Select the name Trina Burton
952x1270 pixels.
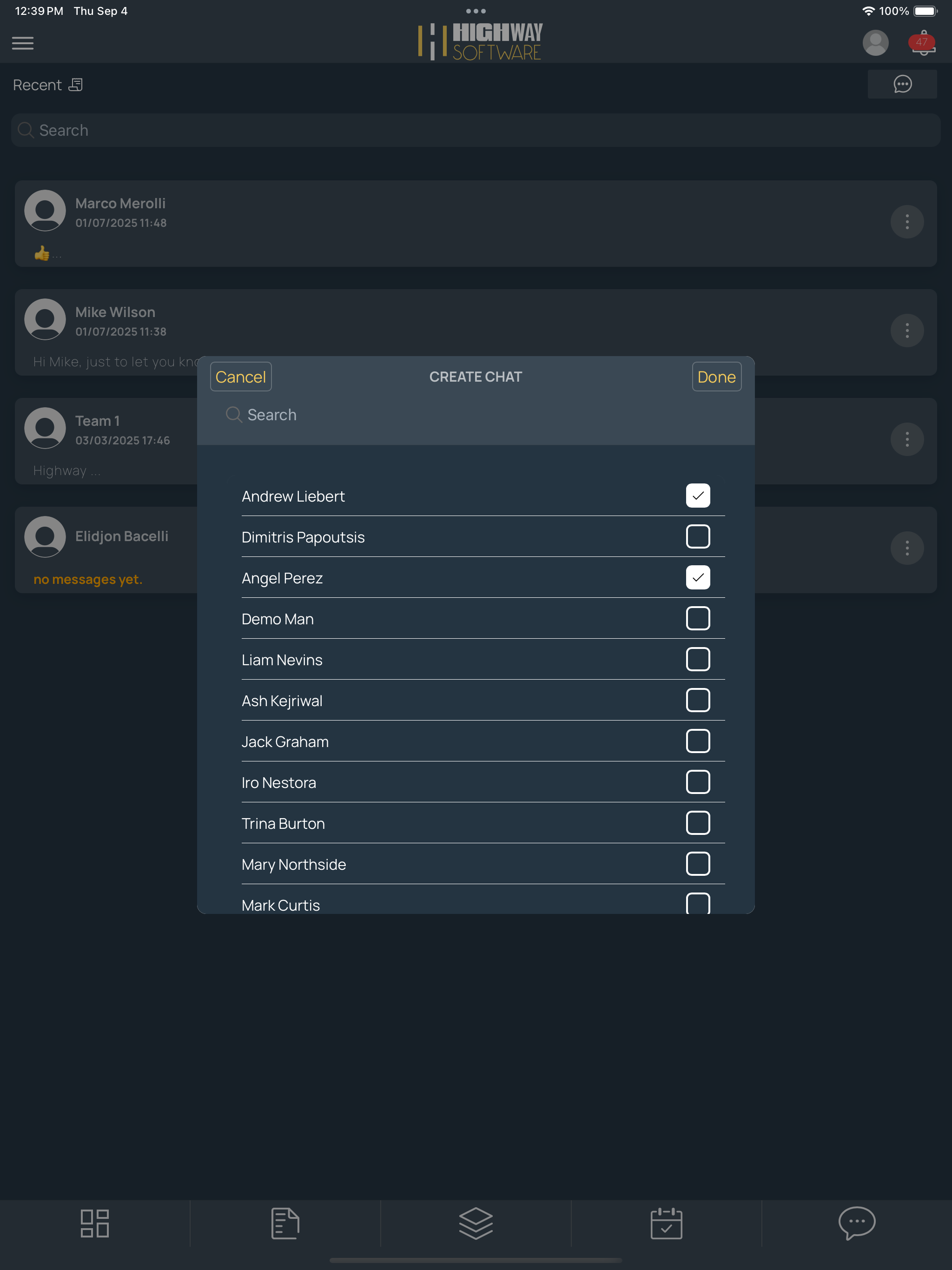pyautogui.click(x=283, y=824)
